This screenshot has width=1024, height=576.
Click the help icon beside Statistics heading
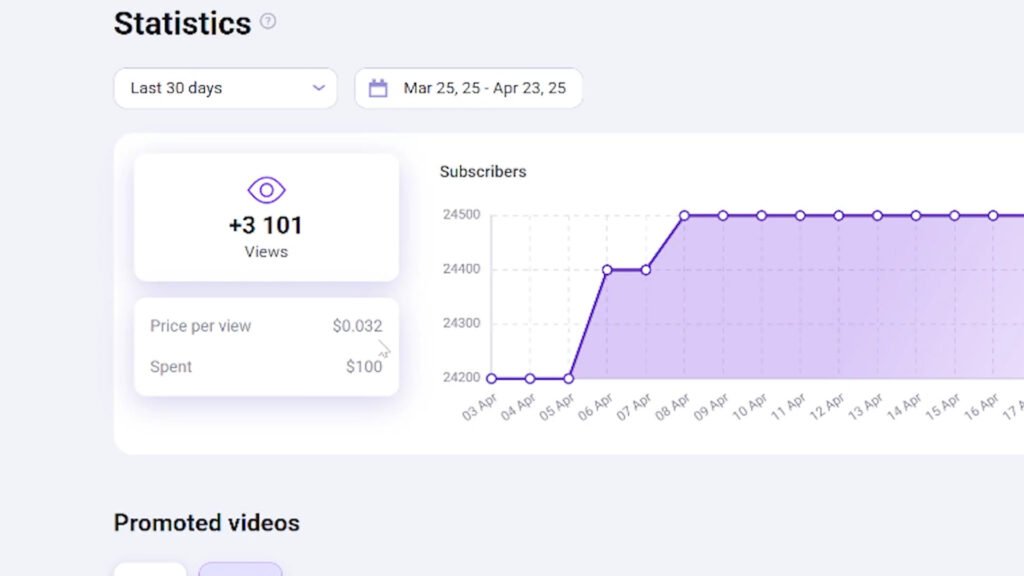[268, 21]
